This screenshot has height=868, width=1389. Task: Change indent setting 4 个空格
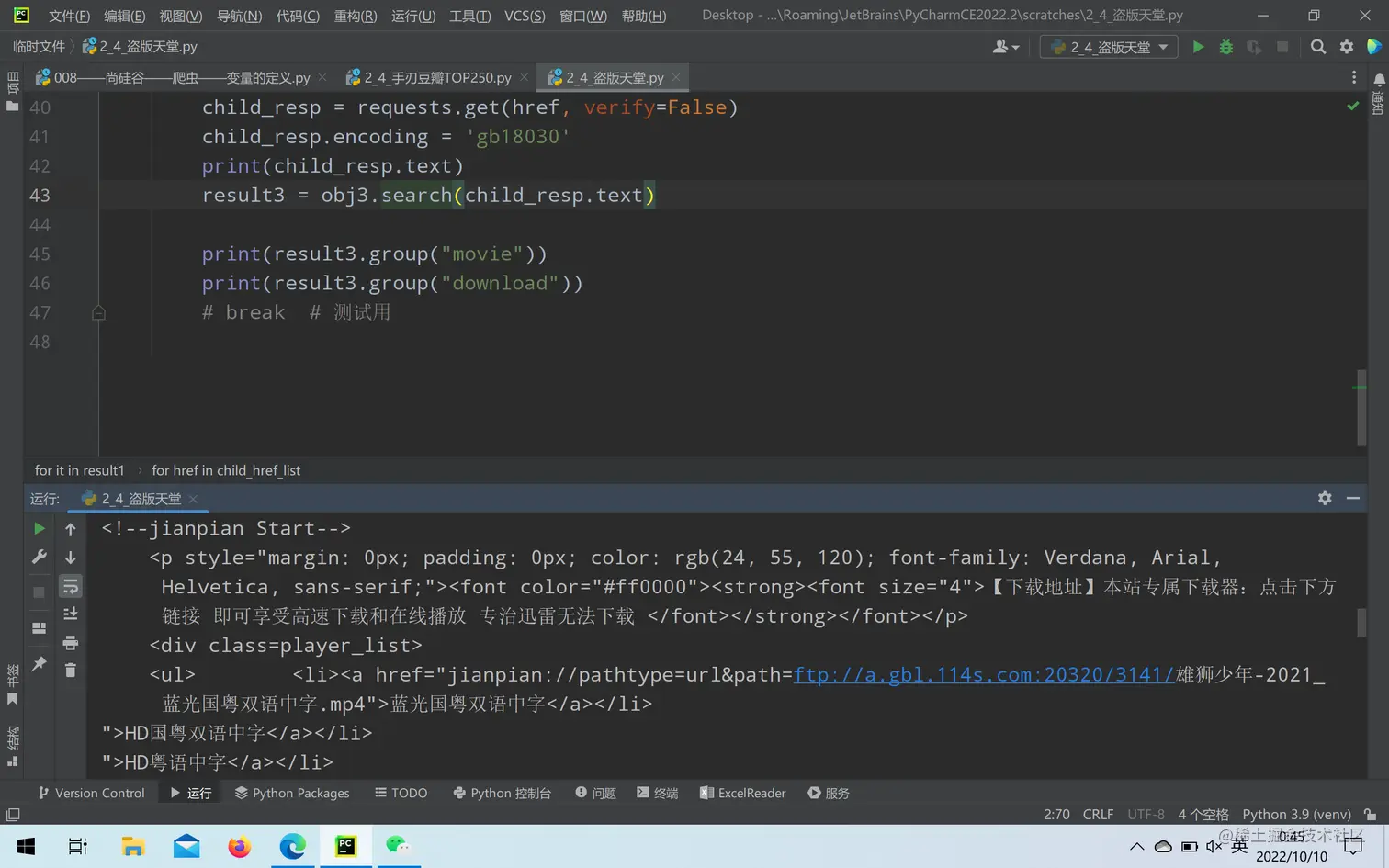pos(1203,815)
